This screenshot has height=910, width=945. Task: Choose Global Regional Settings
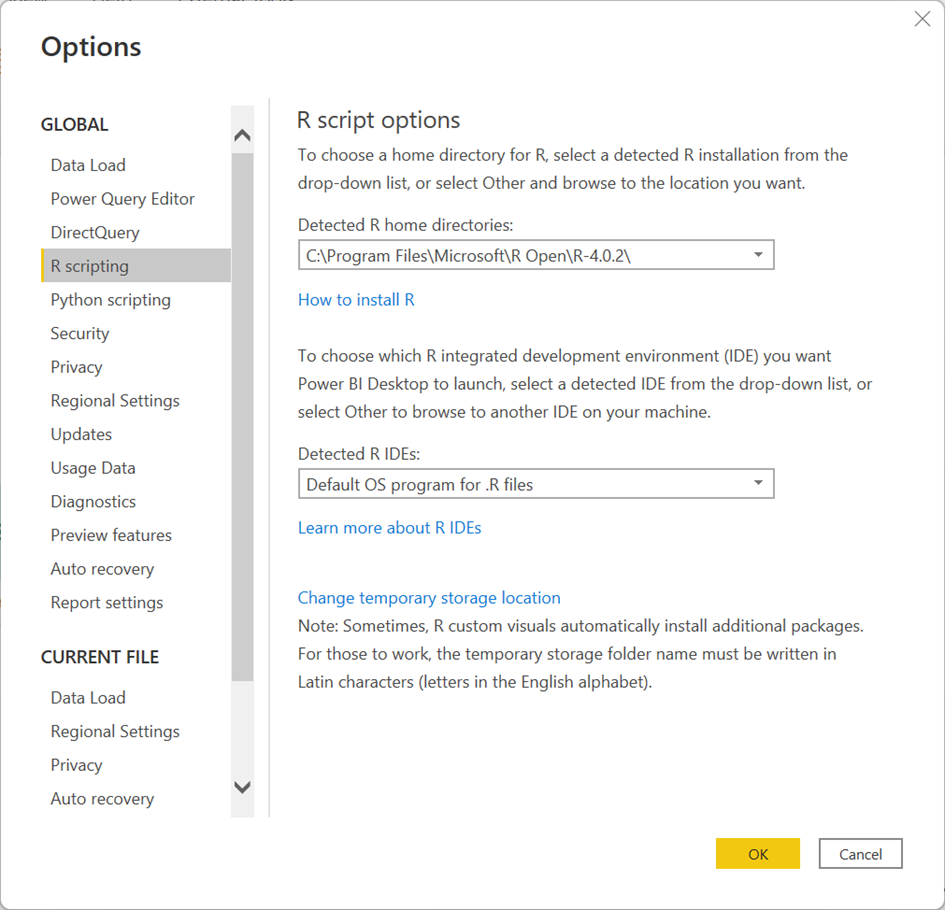[115, 401]
